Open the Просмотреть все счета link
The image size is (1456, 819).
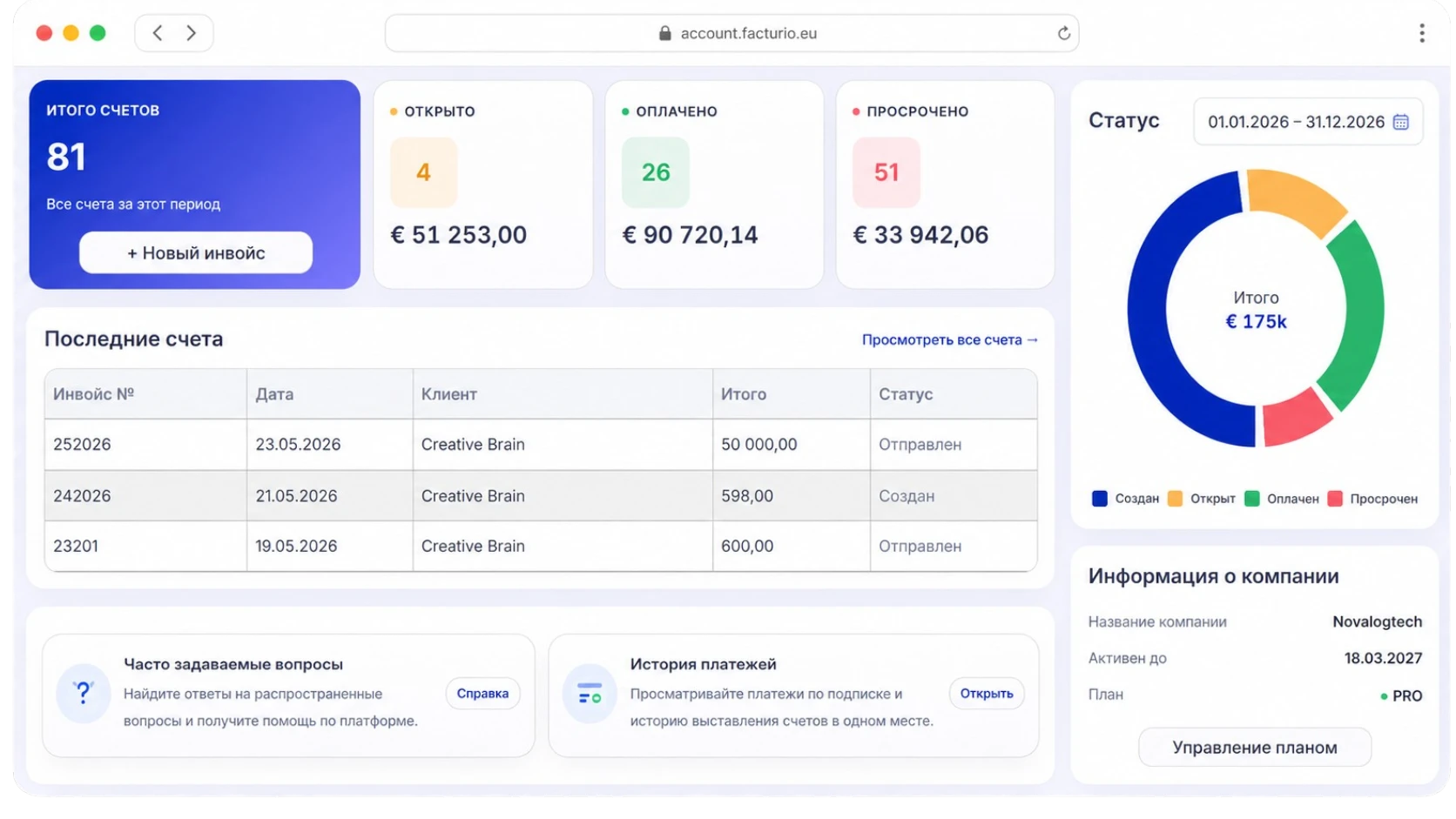point(949,339)
